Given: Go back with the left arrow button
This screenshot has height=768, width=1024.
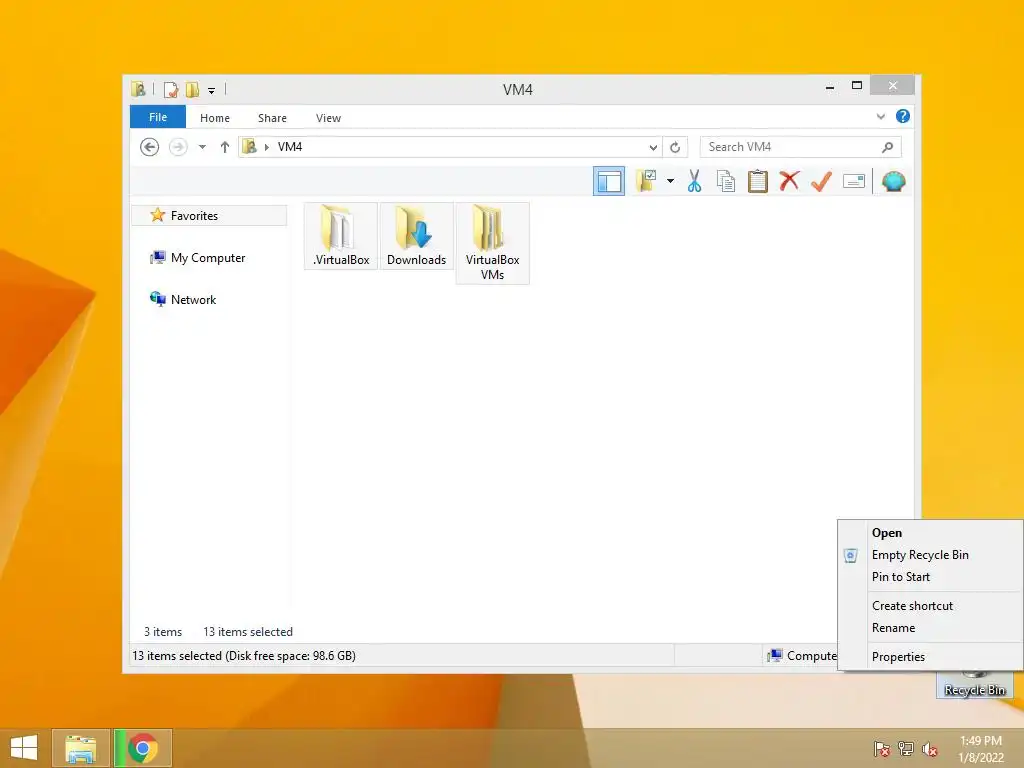Looking at the screenshot, I should click(150, 147).
